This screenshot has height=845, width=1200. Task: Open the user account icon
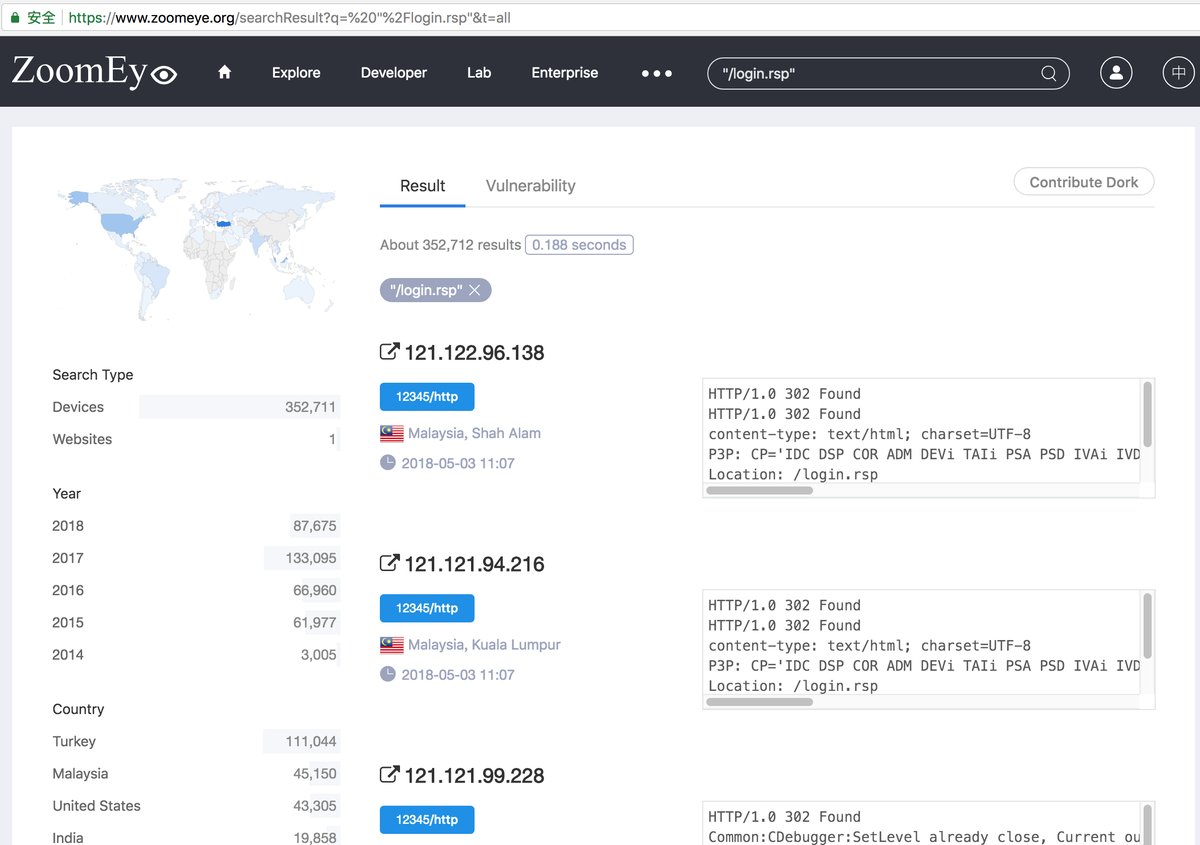point(1116,73)
